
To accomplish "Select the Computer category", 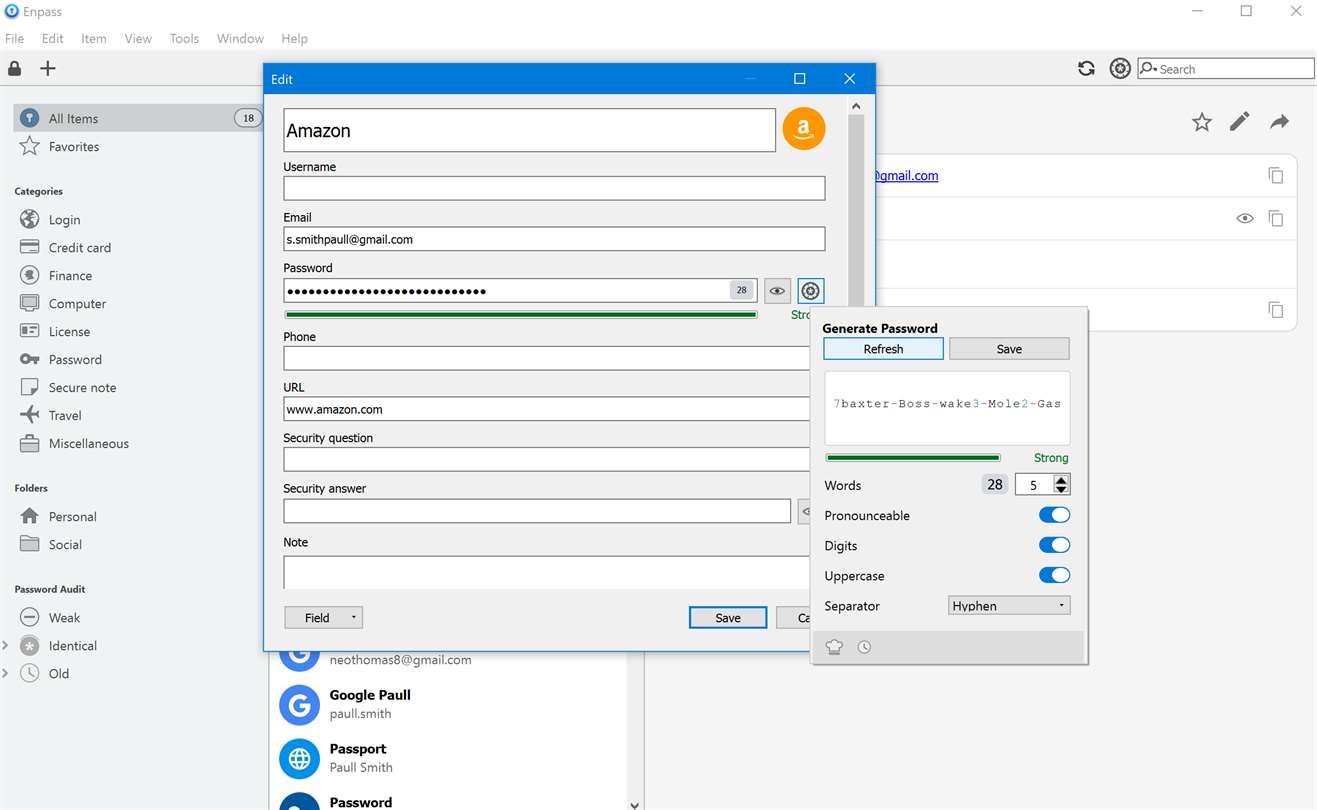I will coord(77,304).
